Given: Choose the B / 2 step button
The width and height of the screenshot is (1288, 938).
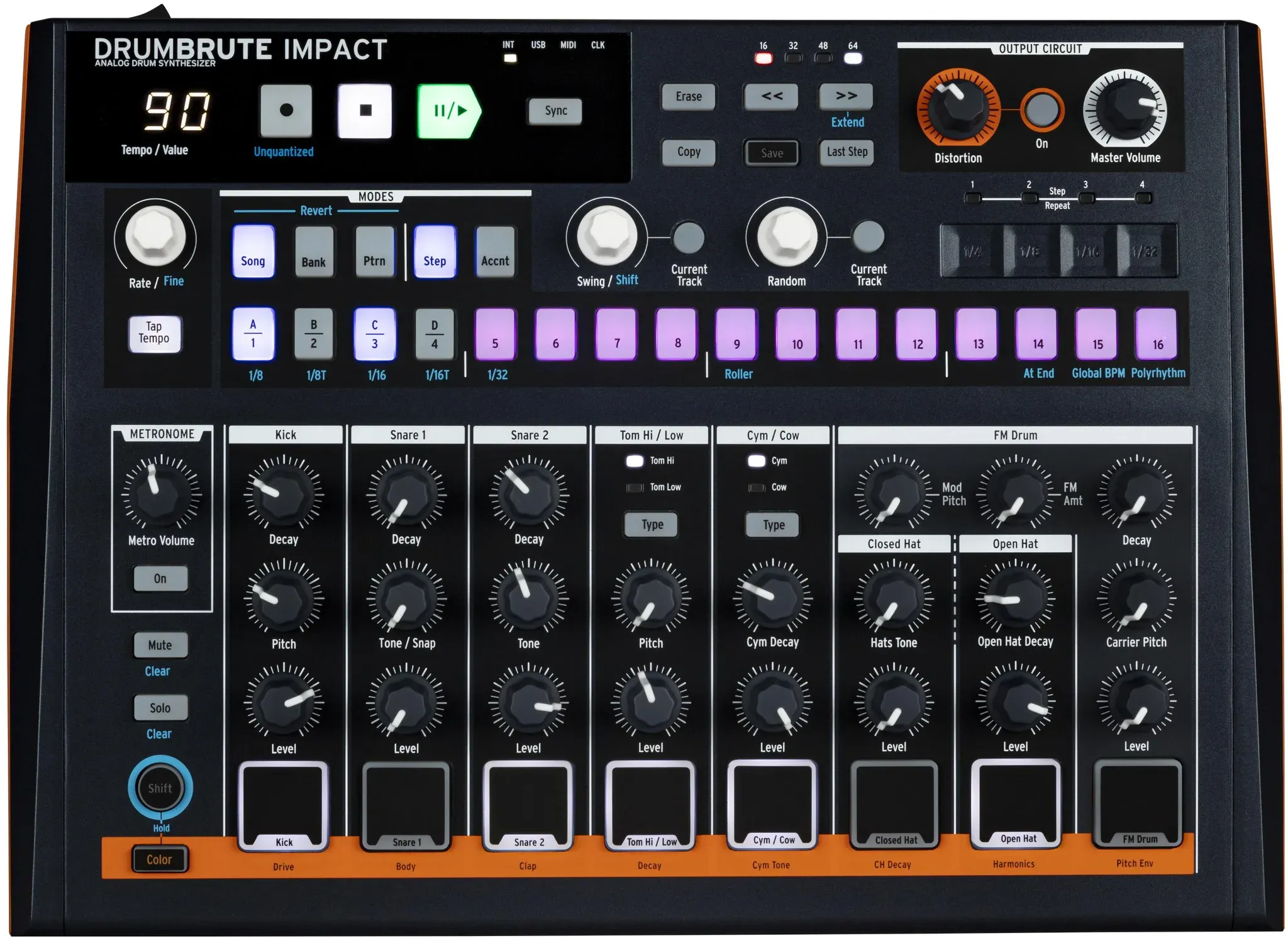Looking at the screenshot, I should coord(314,333).
